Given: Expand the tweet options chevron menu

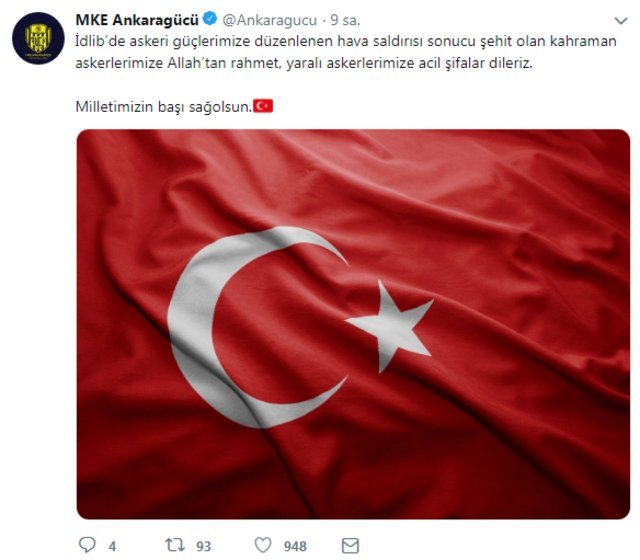Looking at the screenshot, I should (621, 20).
